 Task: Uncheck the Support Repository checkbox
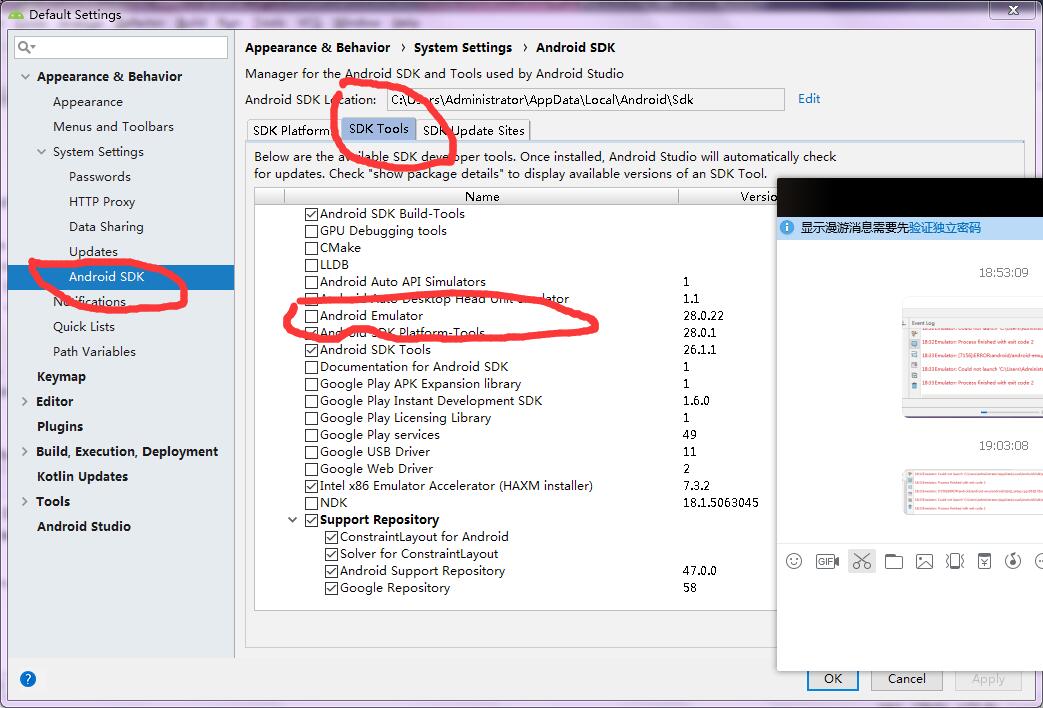[x=311, y=520]
